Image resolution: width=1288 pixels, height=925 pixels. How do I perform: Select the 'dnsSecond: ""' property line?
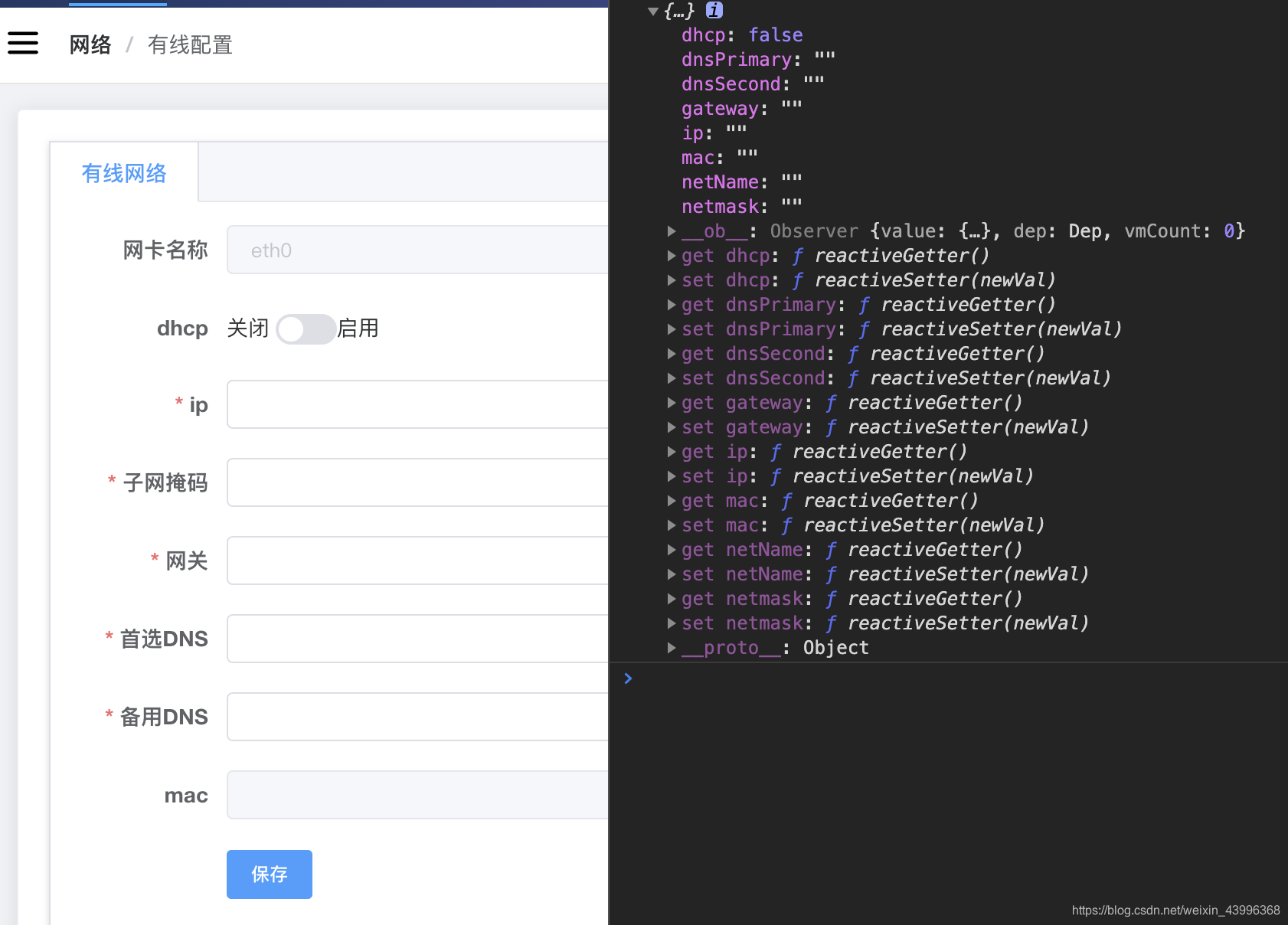pos(753,84)
